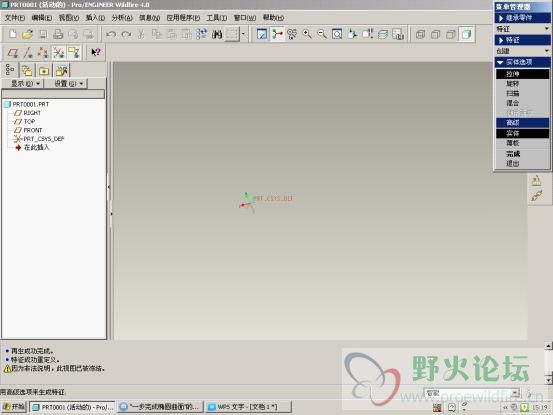Open the 应用程序 menu
Viewport: 553px width, 415px height.
pyautogui.click(x=183, y=18)
